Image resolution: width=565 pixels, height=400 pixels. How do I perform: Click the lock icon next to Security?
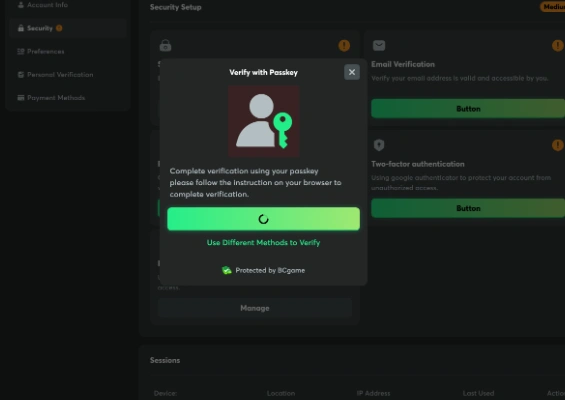click(x=21, y=28)
